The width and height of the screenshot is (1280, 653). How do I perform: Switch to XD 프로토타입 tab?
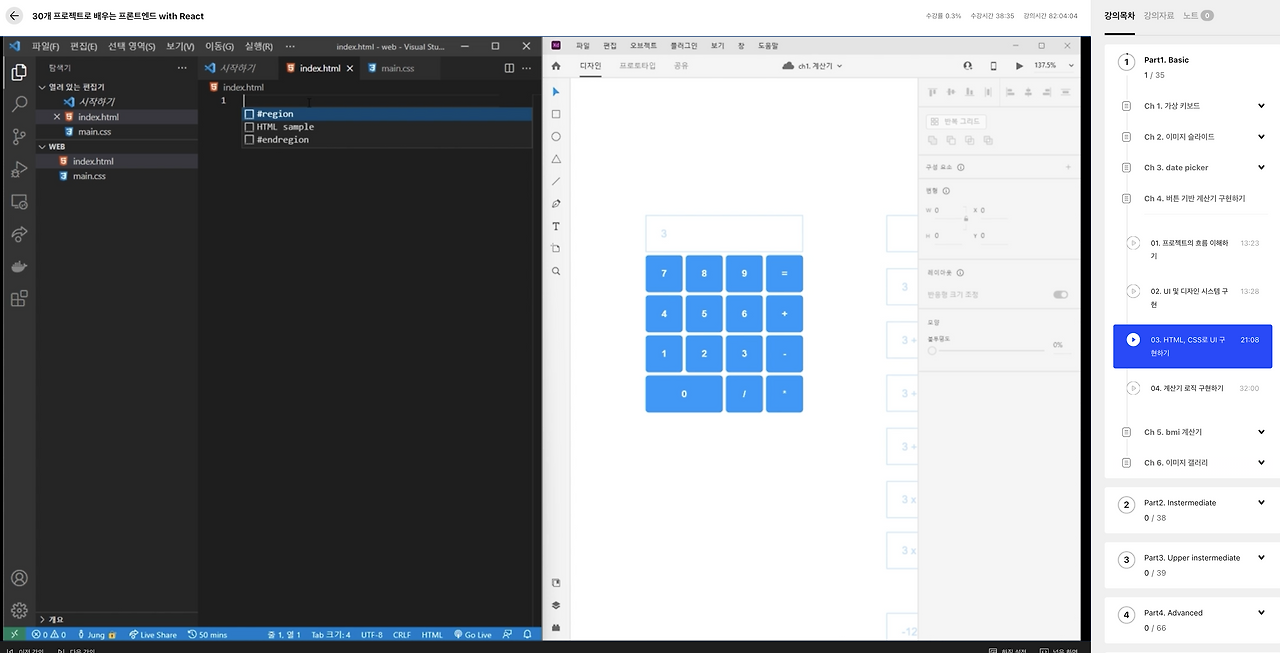pyautogui.click(x=637, y=66)
